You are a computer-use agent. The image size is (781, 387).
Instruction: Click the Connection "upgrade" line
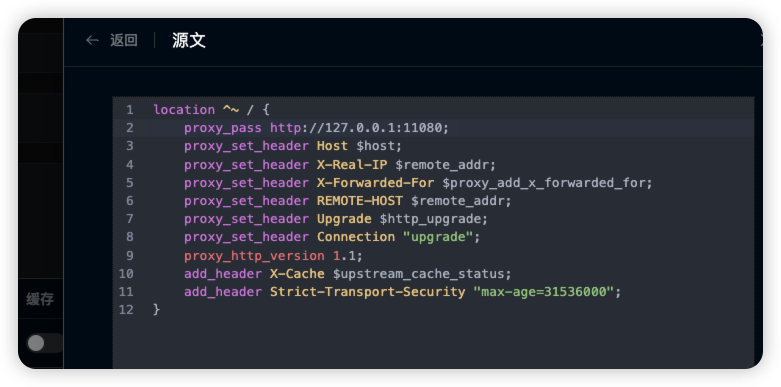[332, 237]
